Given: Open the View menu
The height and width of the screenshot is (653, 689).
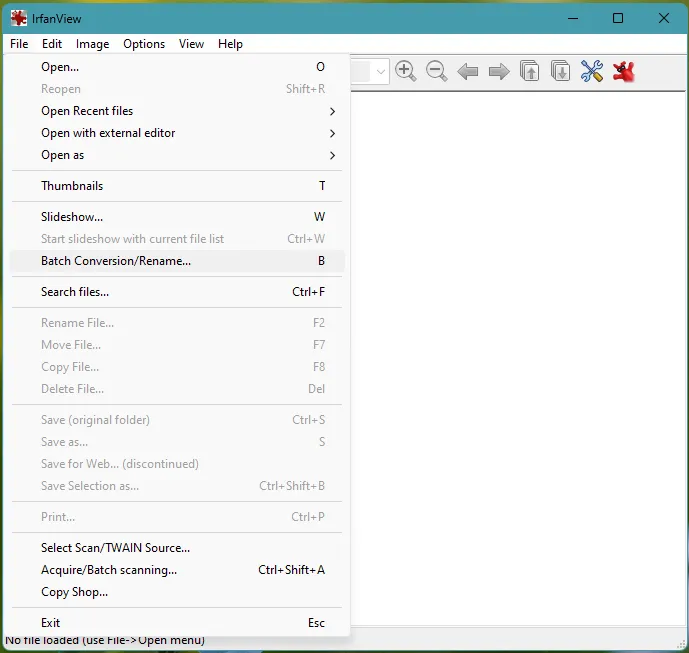Looking at the screenshot, I should [191, 44].
